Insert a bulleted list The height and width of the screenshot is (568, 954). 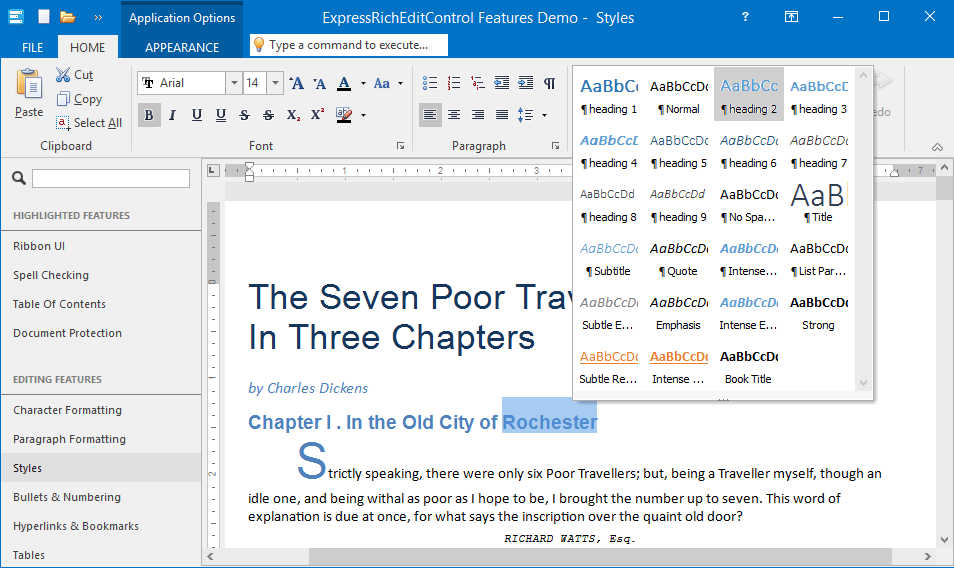tap(430, 83)
